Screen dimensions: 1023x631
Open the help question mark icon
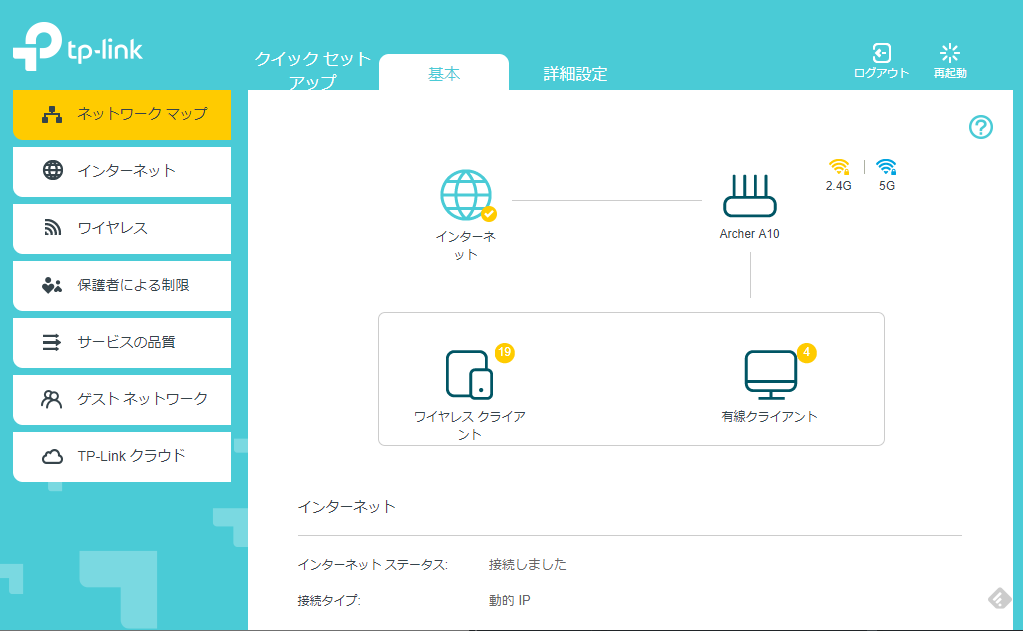click(x=981, y=127)
